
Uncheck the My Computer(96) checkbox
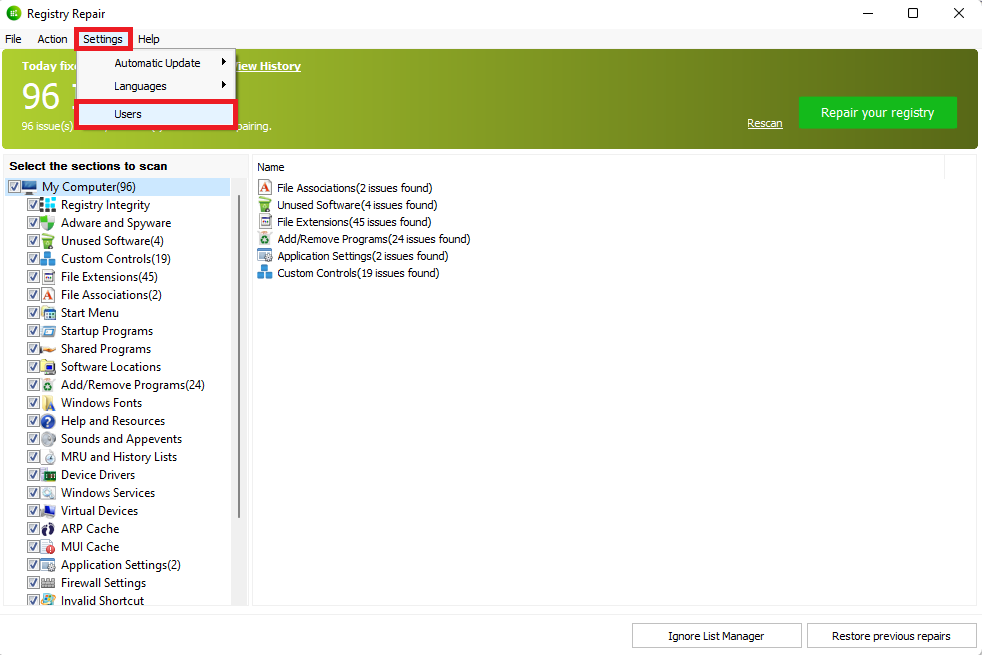(x=14, y=187)
